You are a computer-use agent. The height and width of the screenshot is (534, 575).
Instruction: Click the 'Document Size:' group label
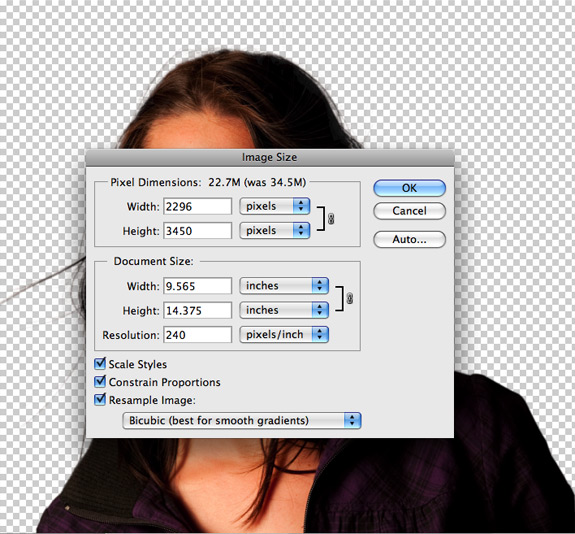[x=153, y=261]
